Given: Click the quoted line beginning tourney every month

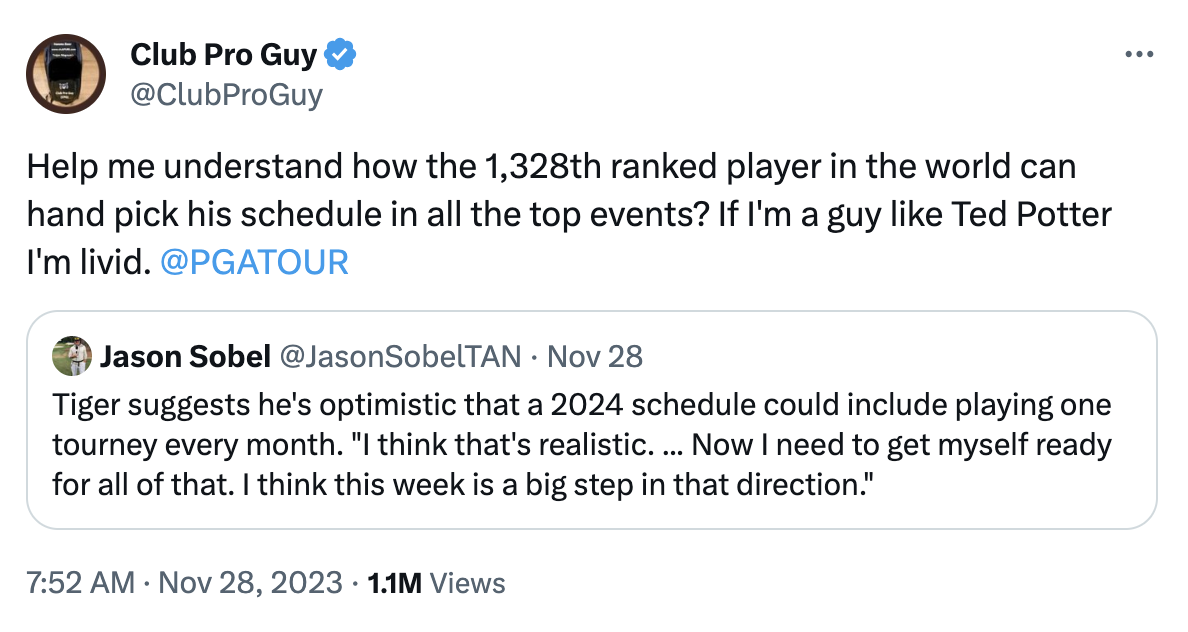Looking at the screenshot, I should [582, 445].
